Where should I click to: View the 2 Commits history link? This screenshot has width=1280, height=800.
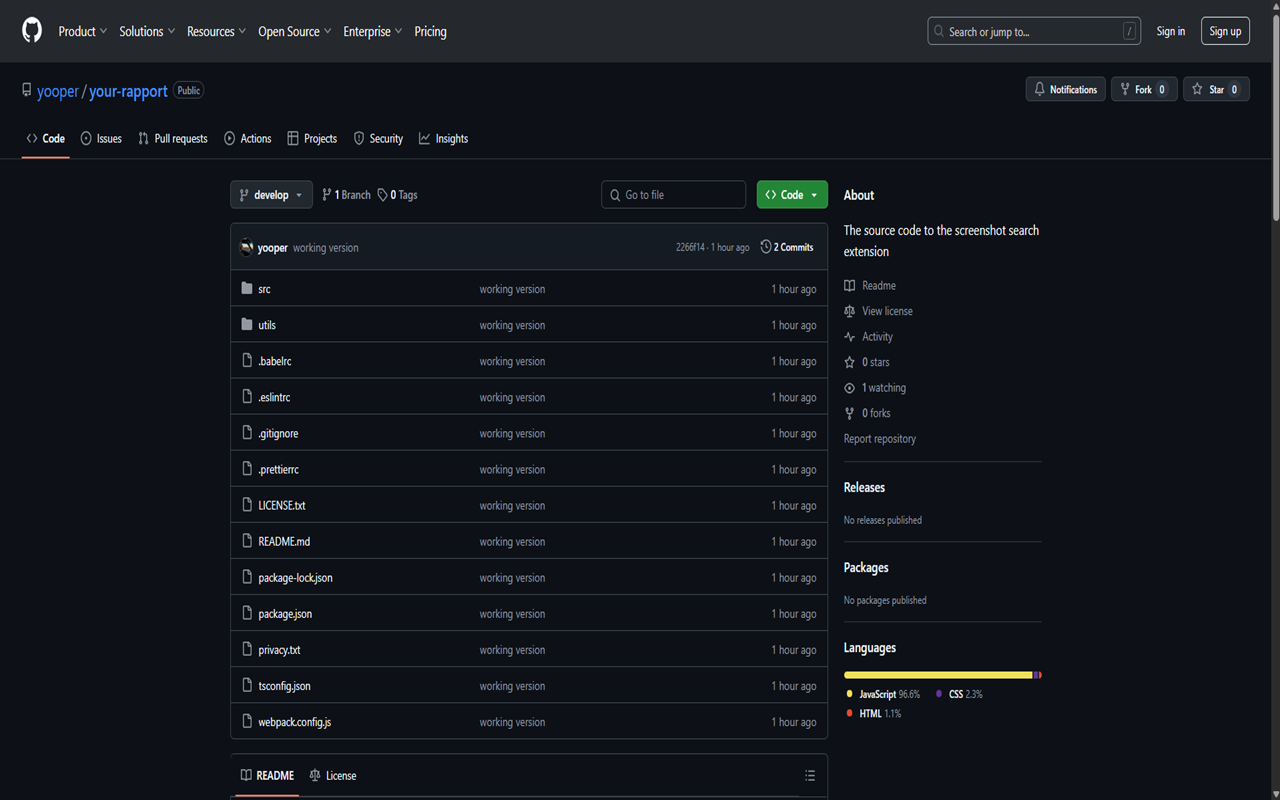787,247
